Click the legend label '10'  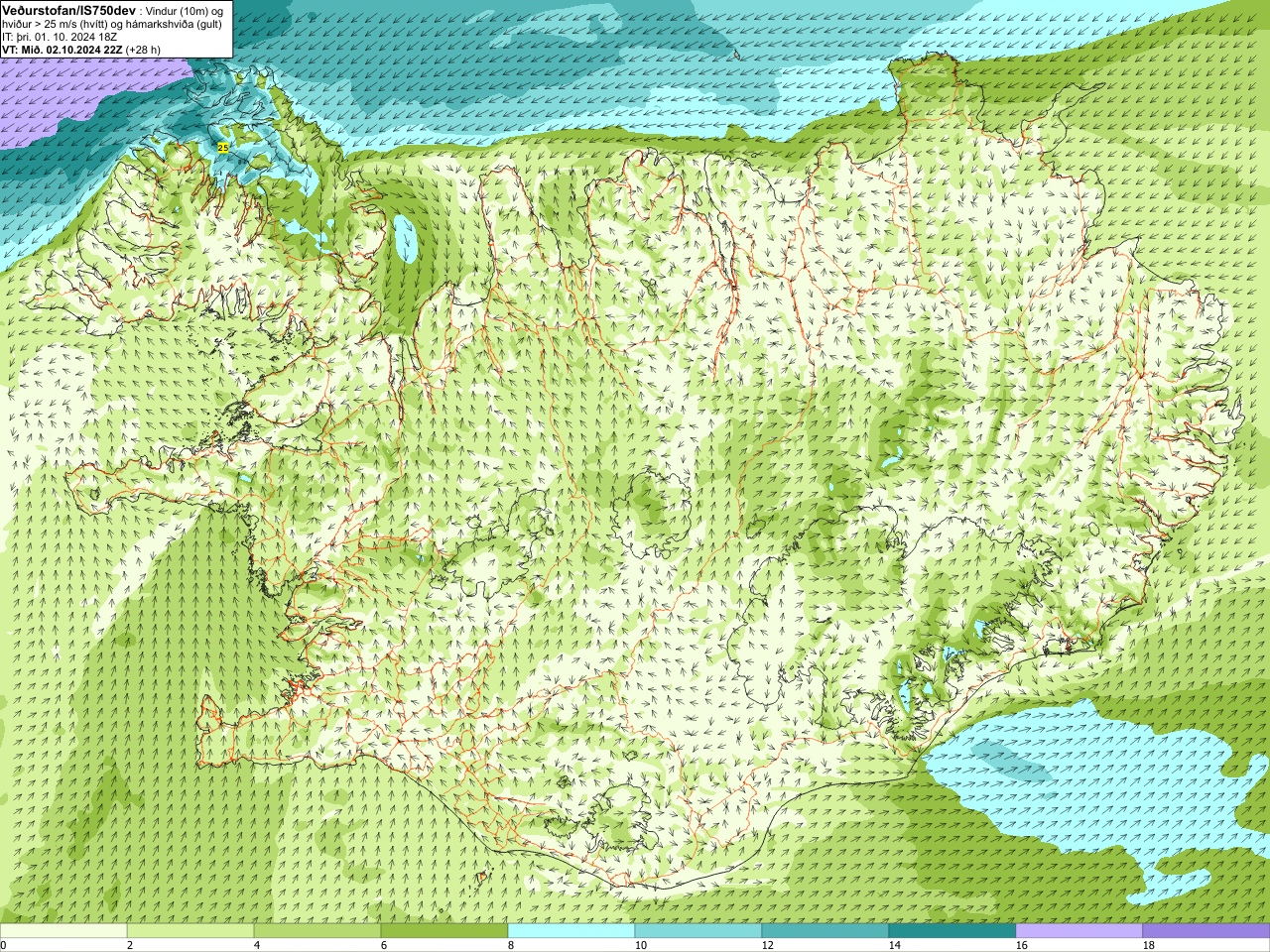click(x=640, y=945)
